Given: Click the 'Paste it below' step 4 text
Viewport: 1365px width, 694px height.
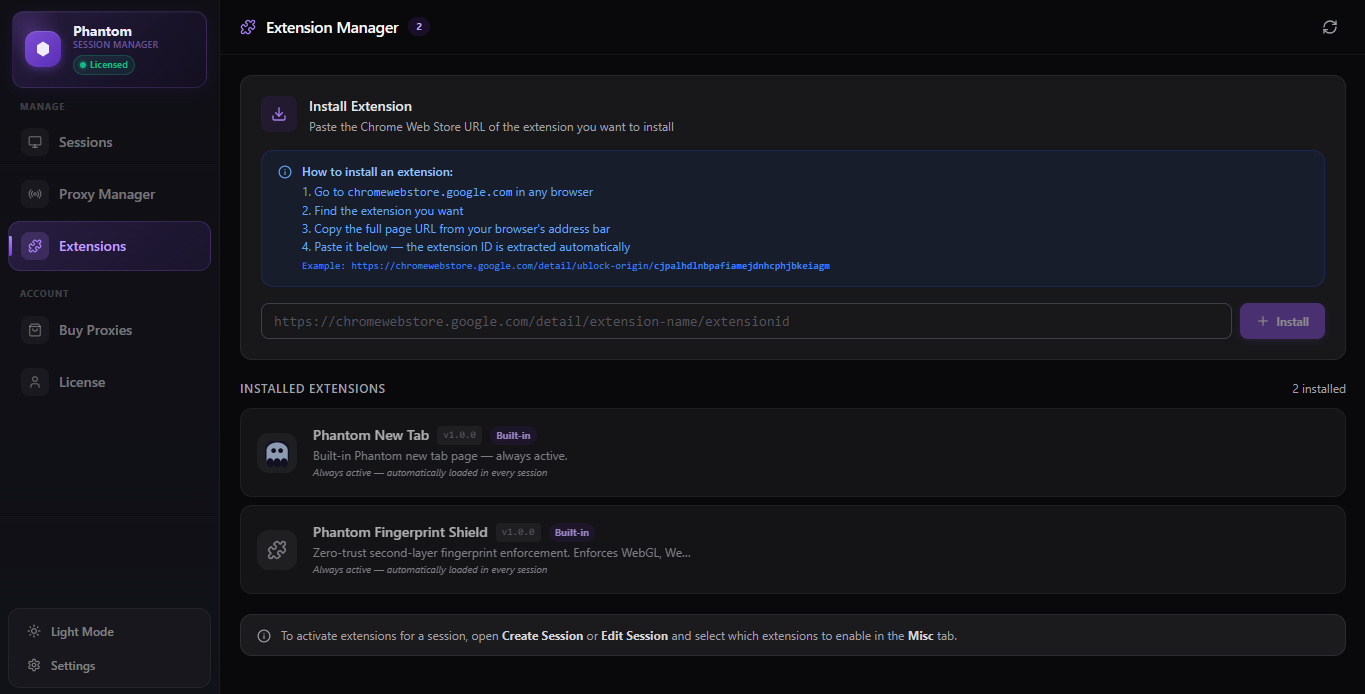Looking at the screenshot, I should [466, 247].
